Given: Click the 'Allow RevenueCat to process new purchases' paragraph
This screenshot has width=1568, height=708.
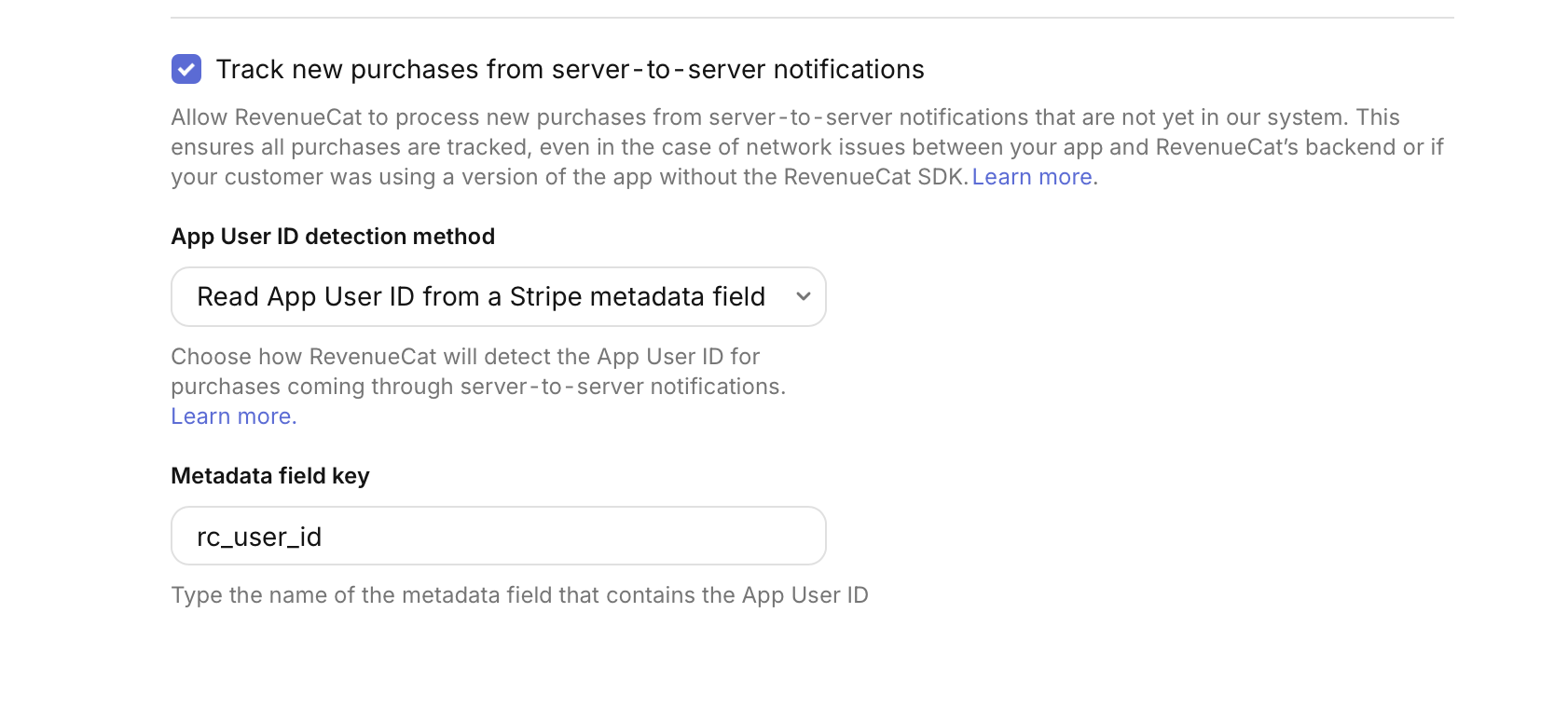Looking at the screenshot, I should click(807, 147).
